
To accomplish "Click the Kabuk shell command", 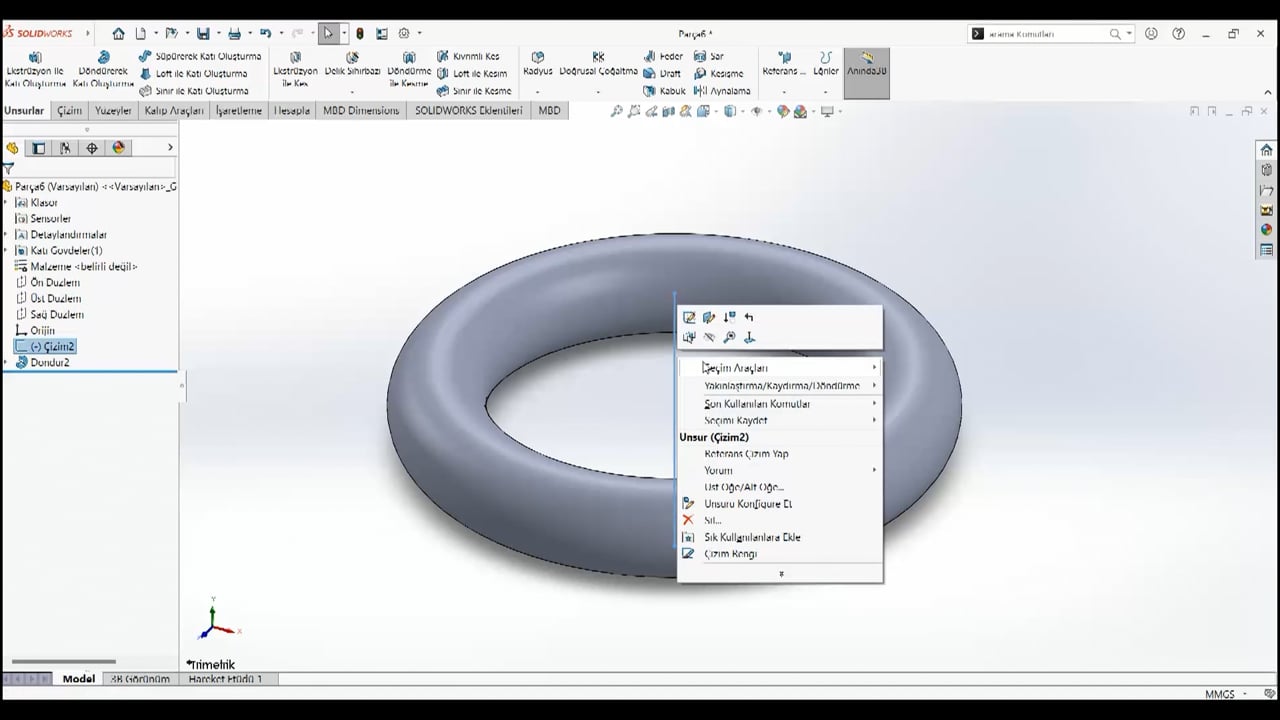I will (665, 90).
